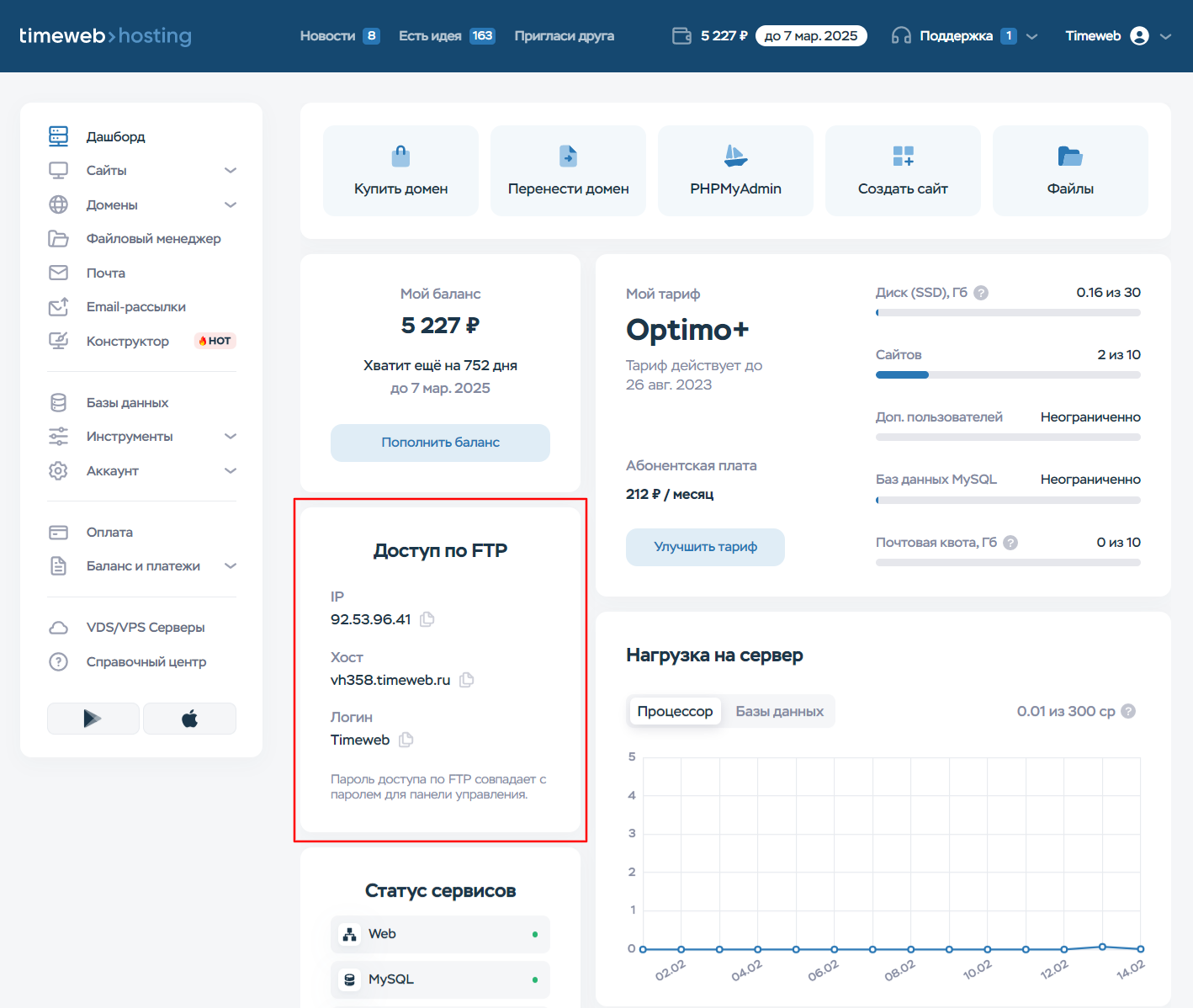Screen dimensions: 1193x1008
Task: Open the Google Play app link
Action: click(93, 719)
